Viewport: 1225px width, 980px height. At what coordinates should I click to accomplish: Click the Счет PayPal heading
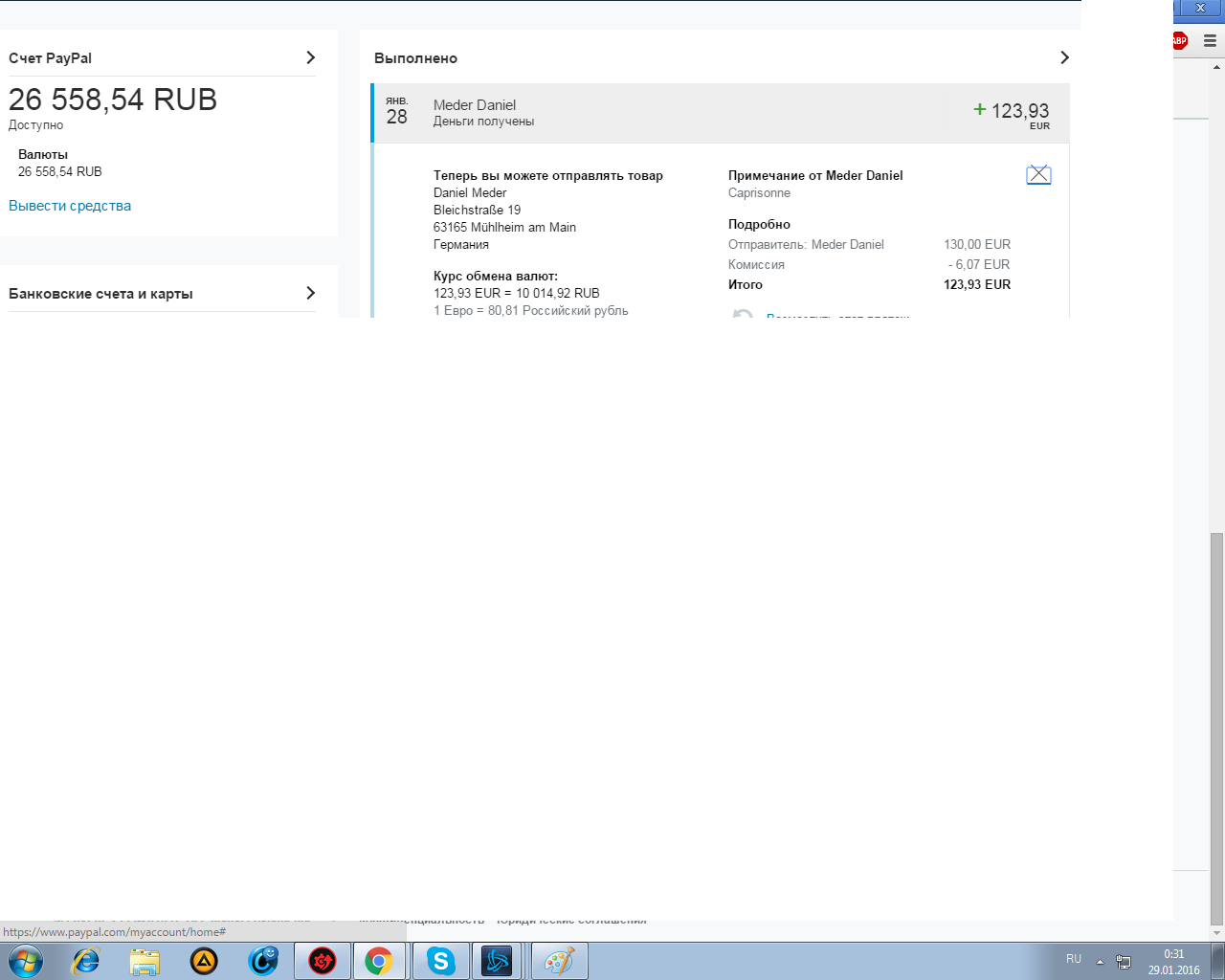pyautogui.click(x=51, y=58)
